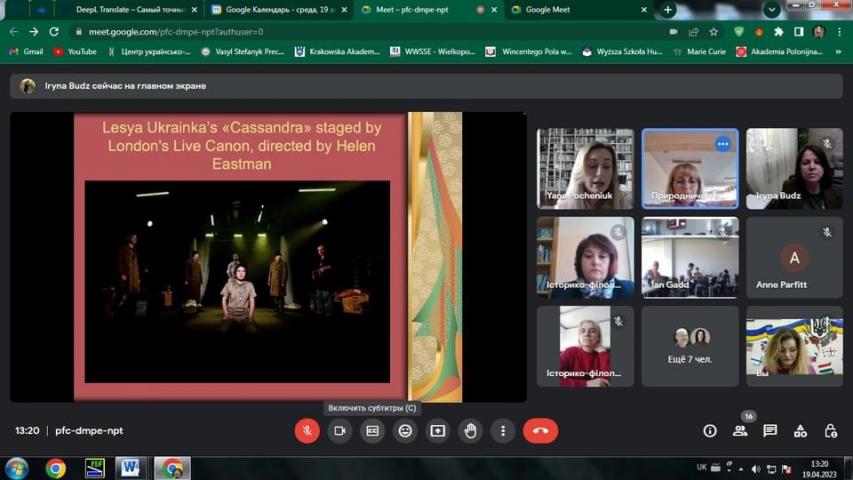Open the Gmail bookmark
The image size is (853, 480).
click(x=26, y=52)
